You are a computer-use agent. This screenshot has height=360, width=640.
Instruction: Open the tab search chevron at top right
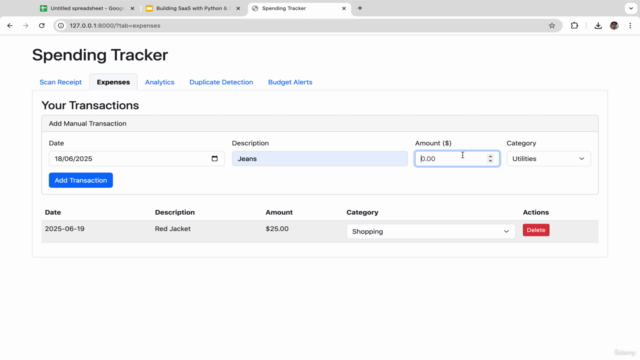(x=631, y=8)
